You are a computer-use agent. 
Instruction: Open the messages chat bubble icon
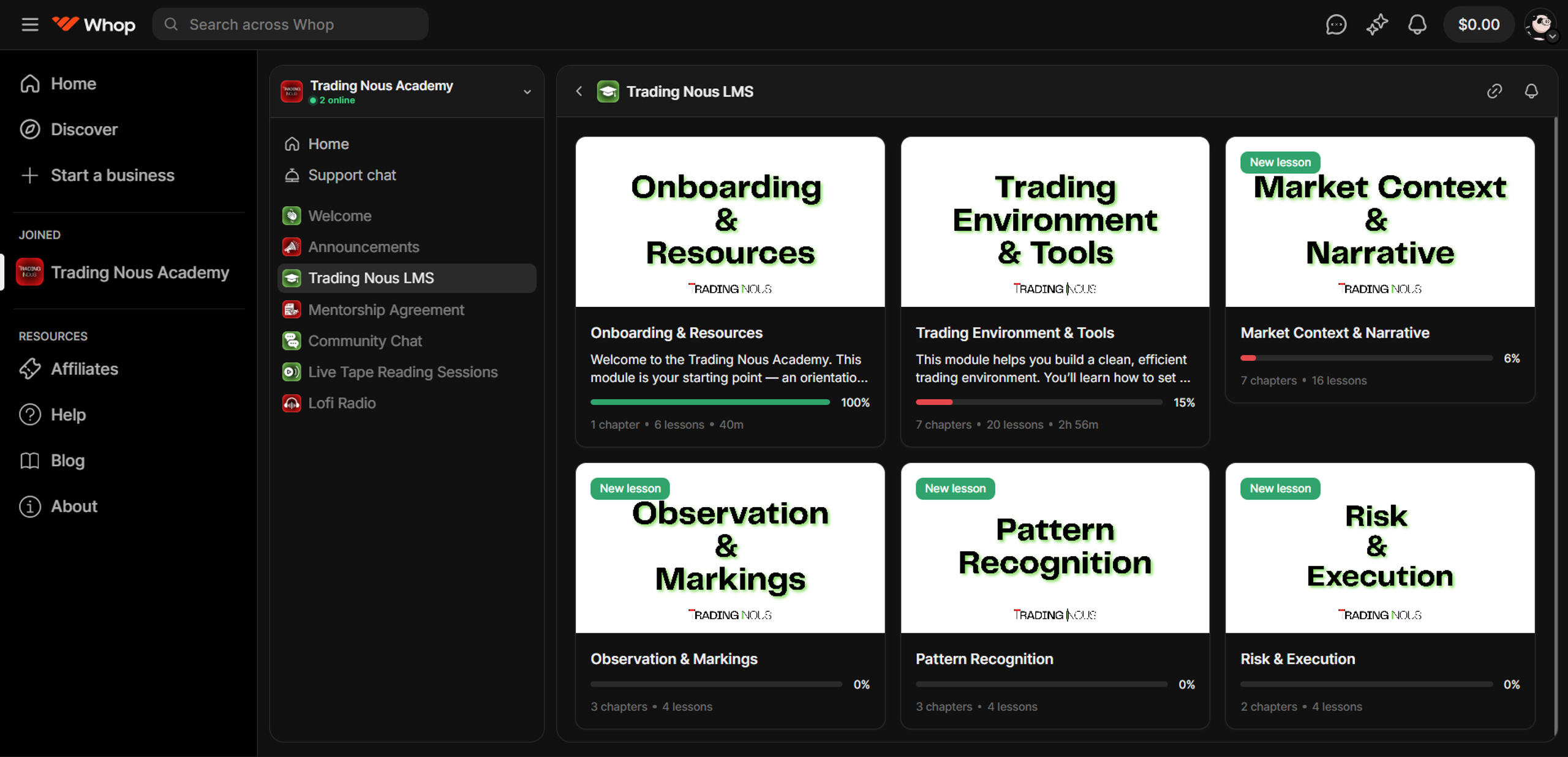(x=1336, y=24)
